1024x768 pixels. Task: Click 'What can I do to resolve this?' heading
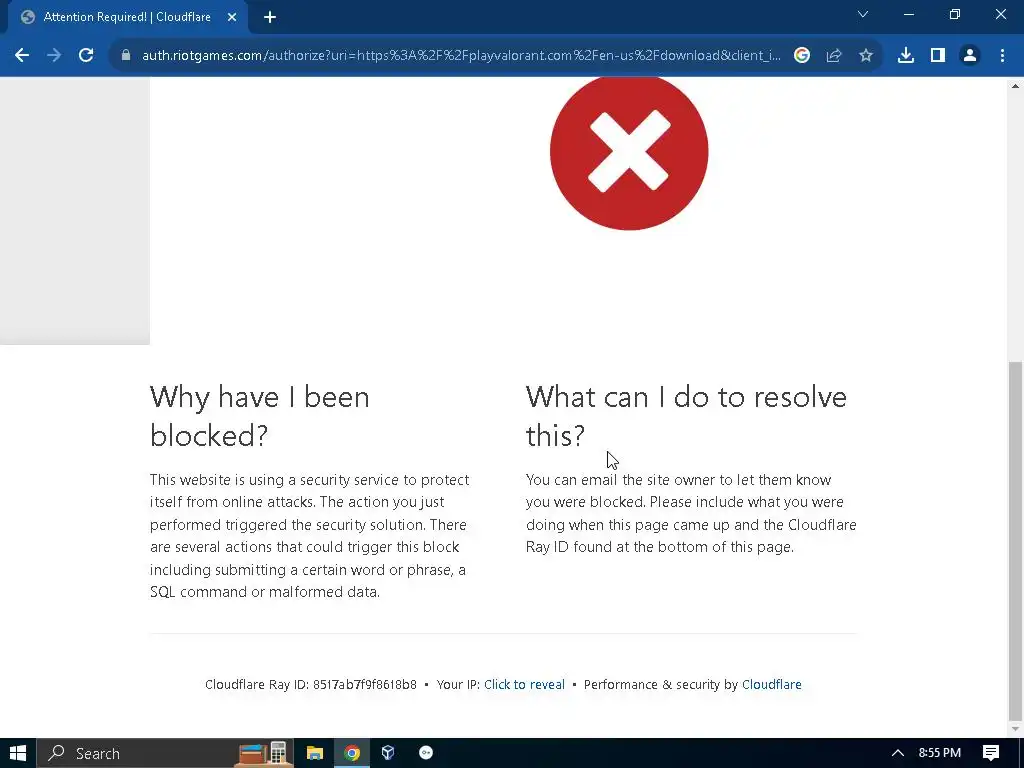686,416
